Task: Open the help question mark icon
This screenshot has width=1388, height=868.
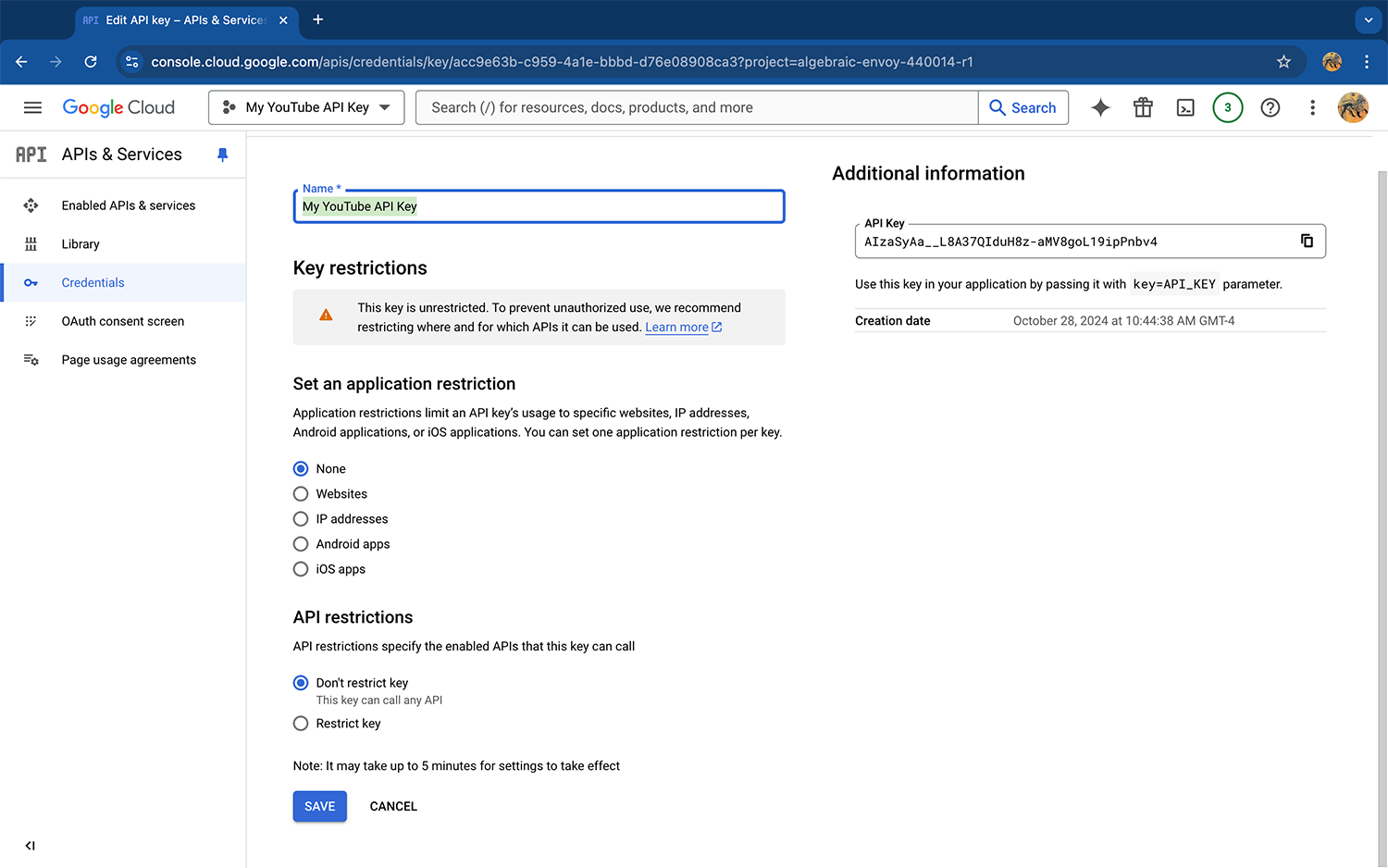Action: (1270, 107)
